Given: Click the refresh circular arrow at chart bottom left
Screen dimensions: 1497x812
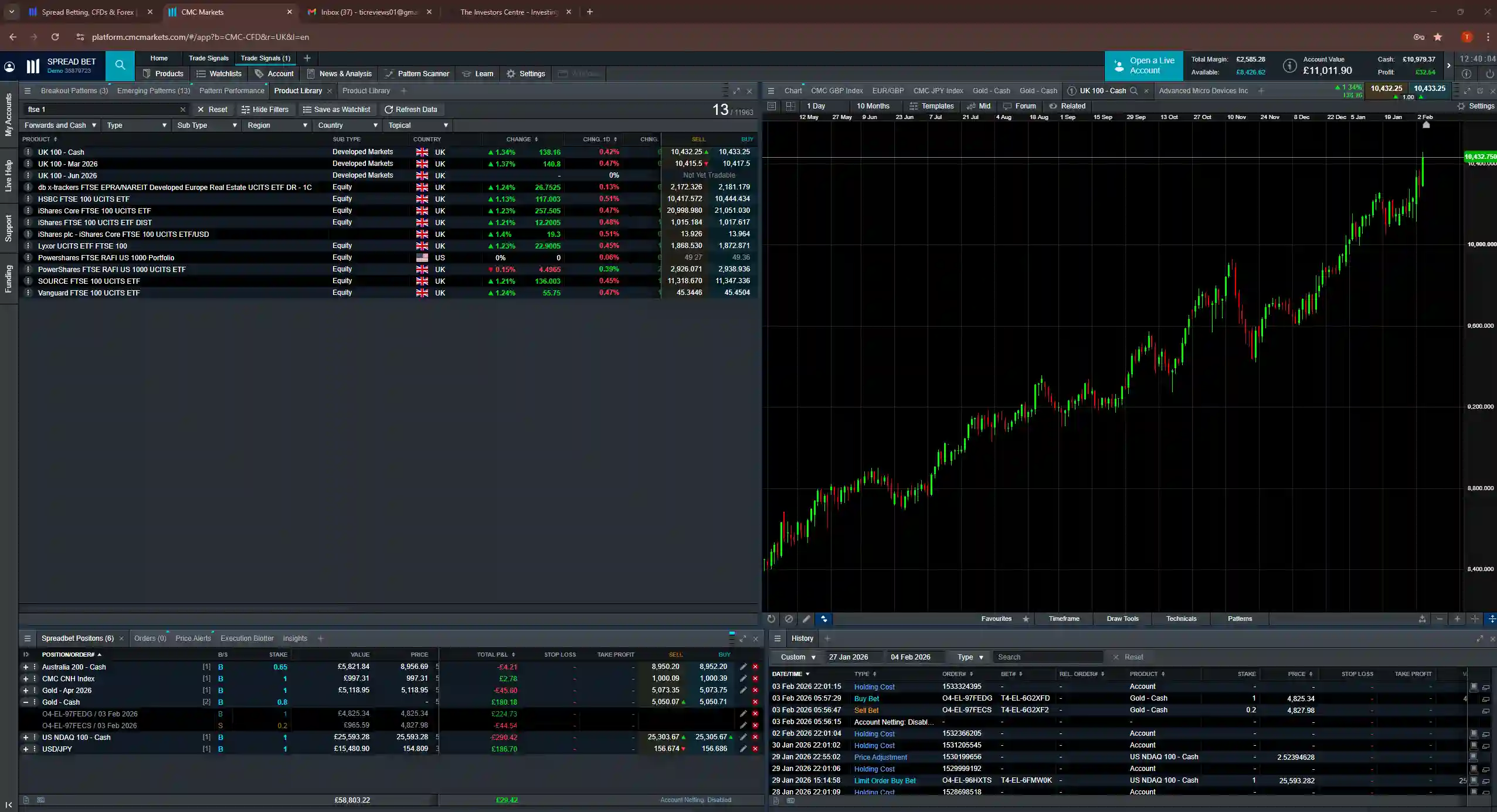Looking at the screenshot, I should [770, 619].
